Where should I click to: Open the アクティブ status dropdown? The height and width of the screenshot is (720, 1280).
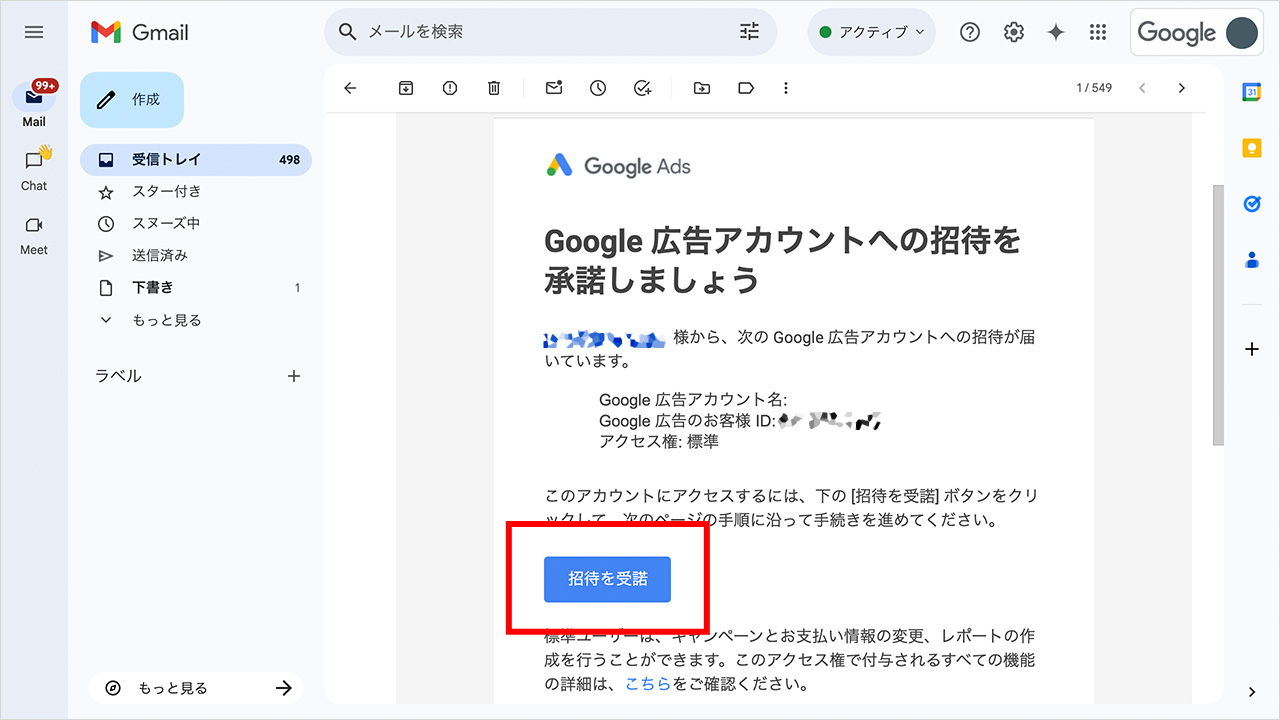point(872,32)
